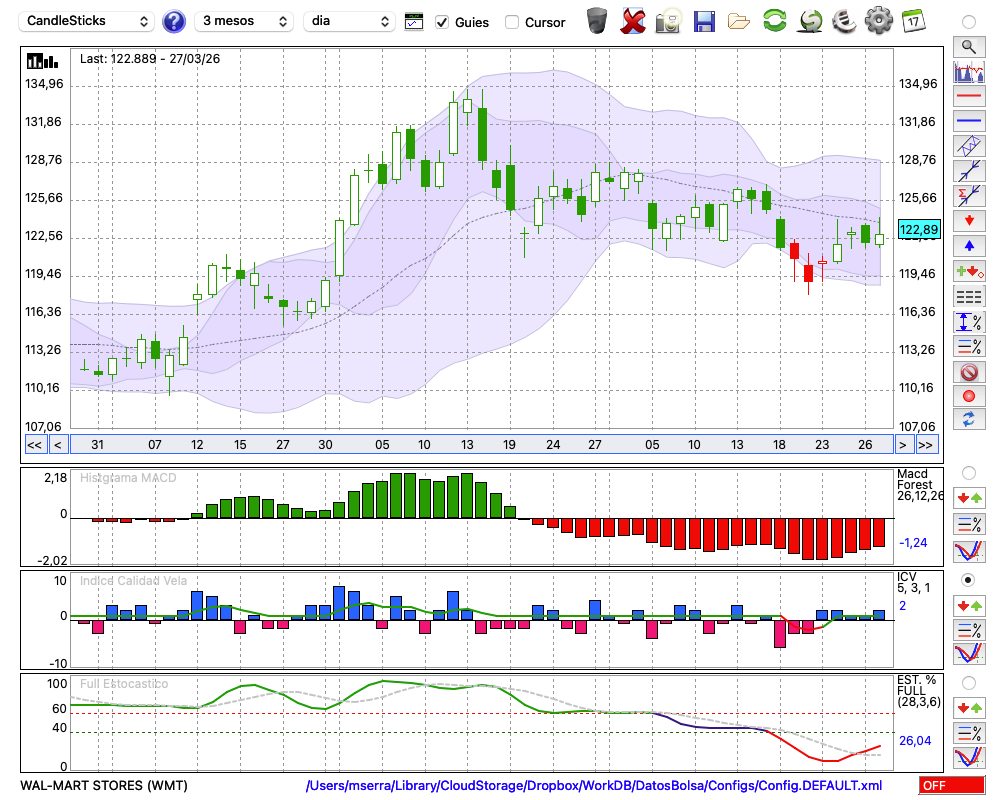This screenshot has width=1000, height=800.
Task: Select the blue horizontal line tool
Action: pyautogui.click(x=967, y=121)
